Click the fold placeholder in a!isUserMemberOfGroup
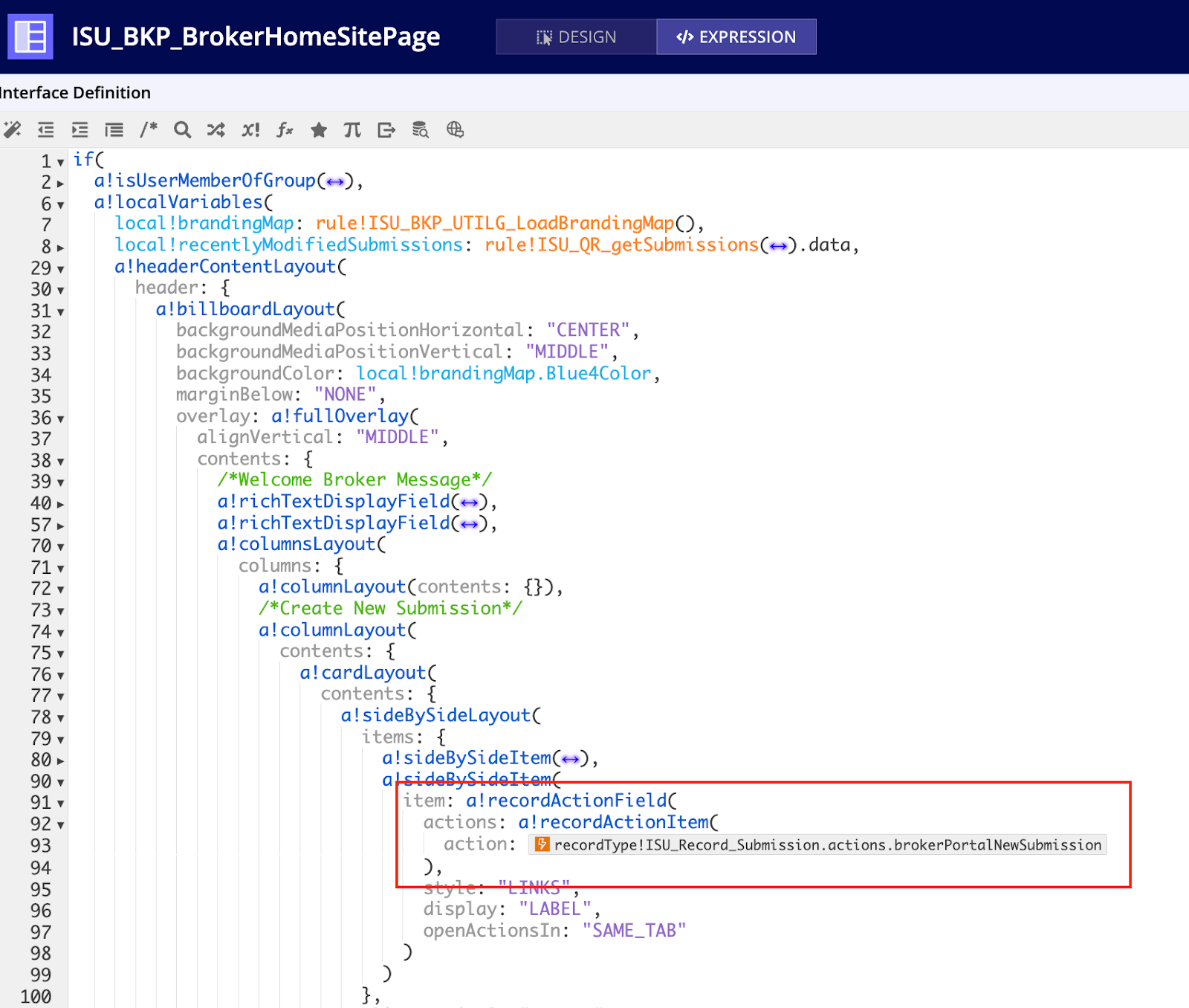Viewport: 1189px width, 1008px height. tap(335, 182)
